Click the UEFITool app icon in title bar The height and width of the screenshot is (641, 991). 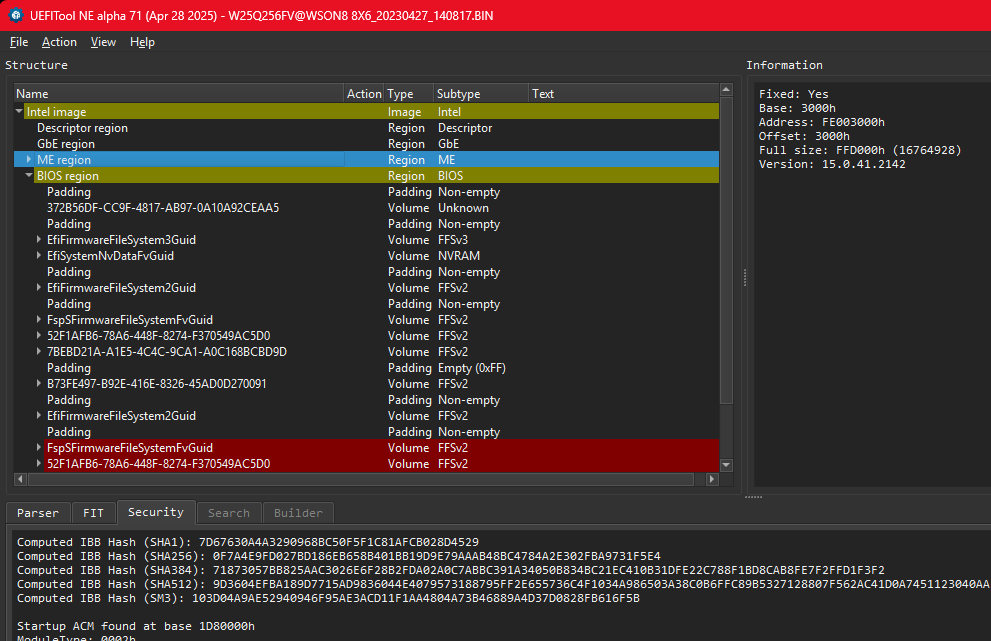click(16, 15)
